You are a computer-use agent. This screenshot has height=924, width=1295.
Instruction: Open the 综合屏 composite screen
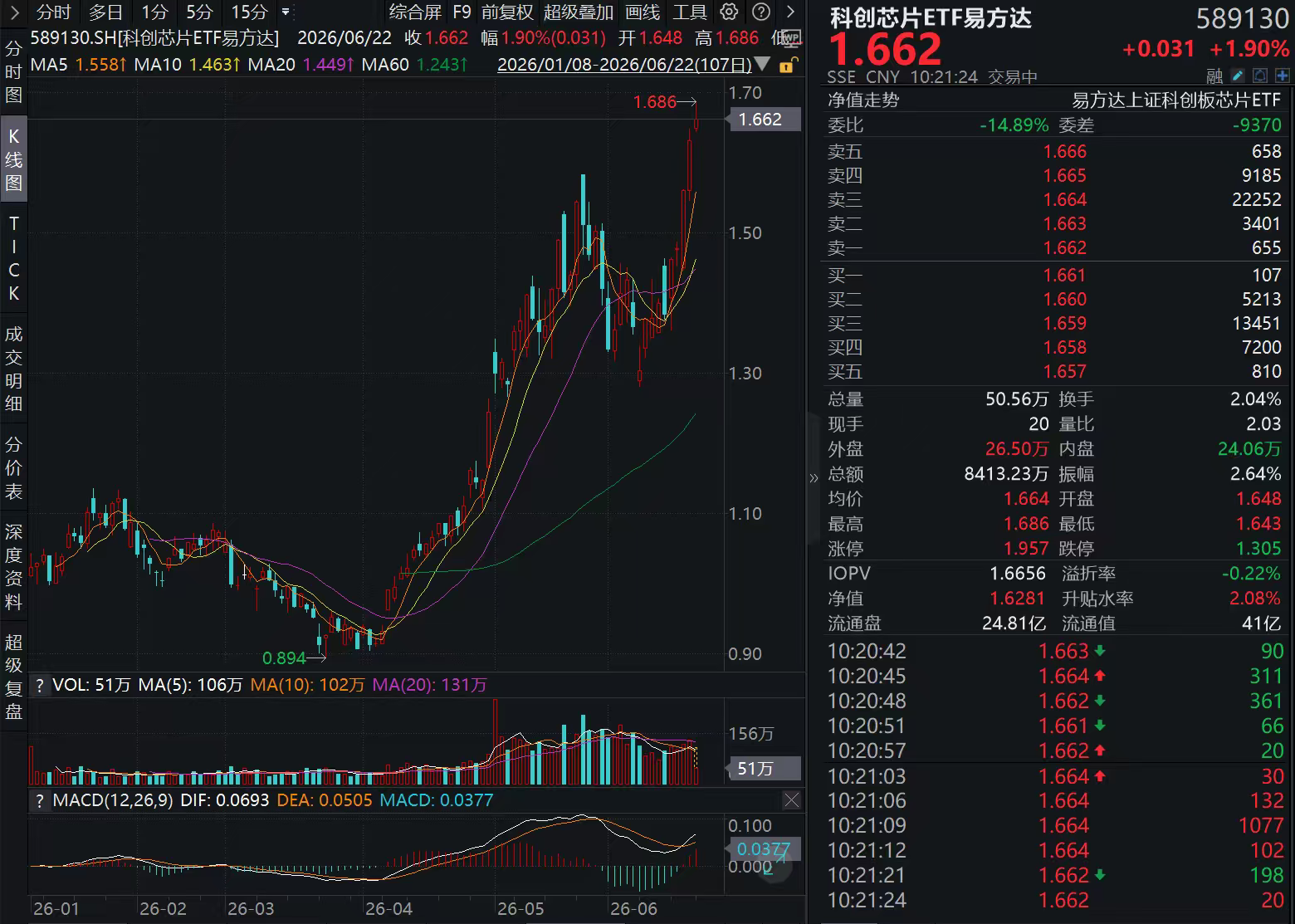[x=415, y=12]
